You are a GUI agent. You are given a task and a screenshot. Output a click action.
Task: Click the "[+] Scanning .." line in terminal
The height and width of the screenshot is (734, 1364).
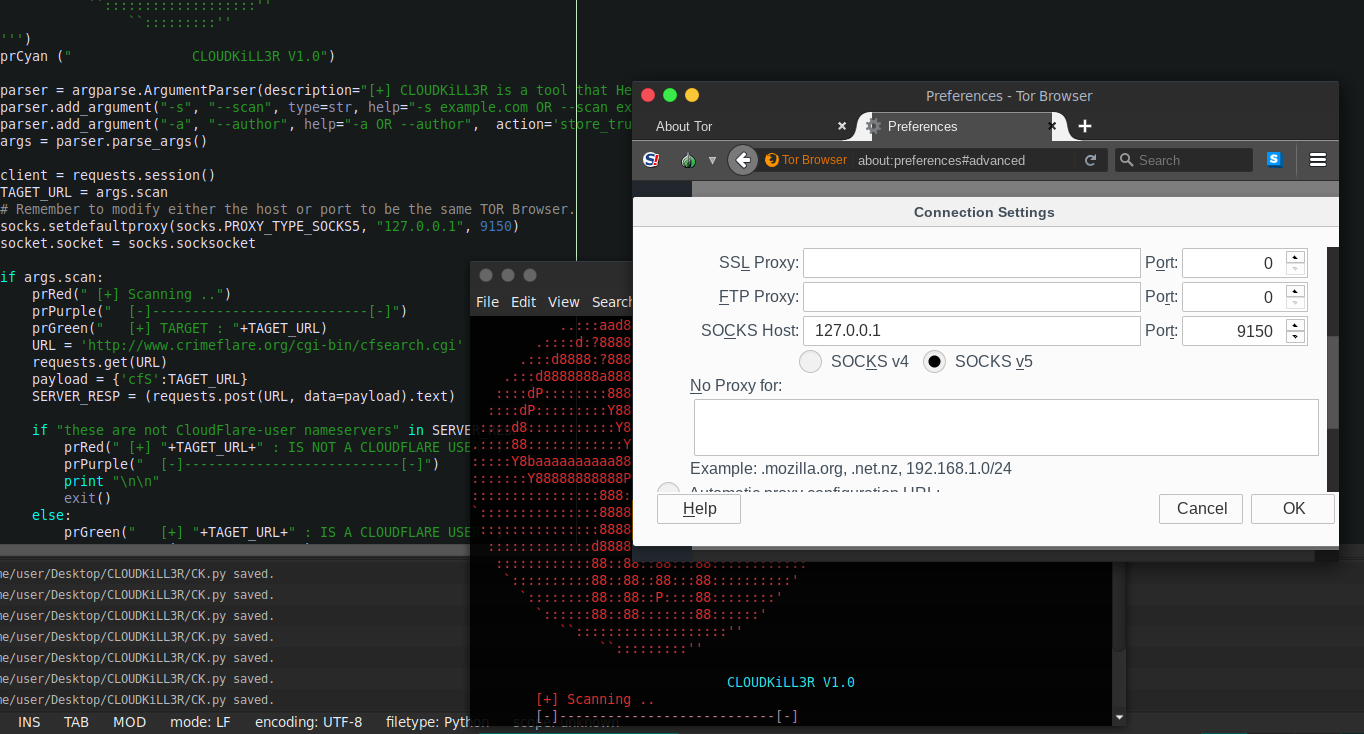click(x=595, y=699)
